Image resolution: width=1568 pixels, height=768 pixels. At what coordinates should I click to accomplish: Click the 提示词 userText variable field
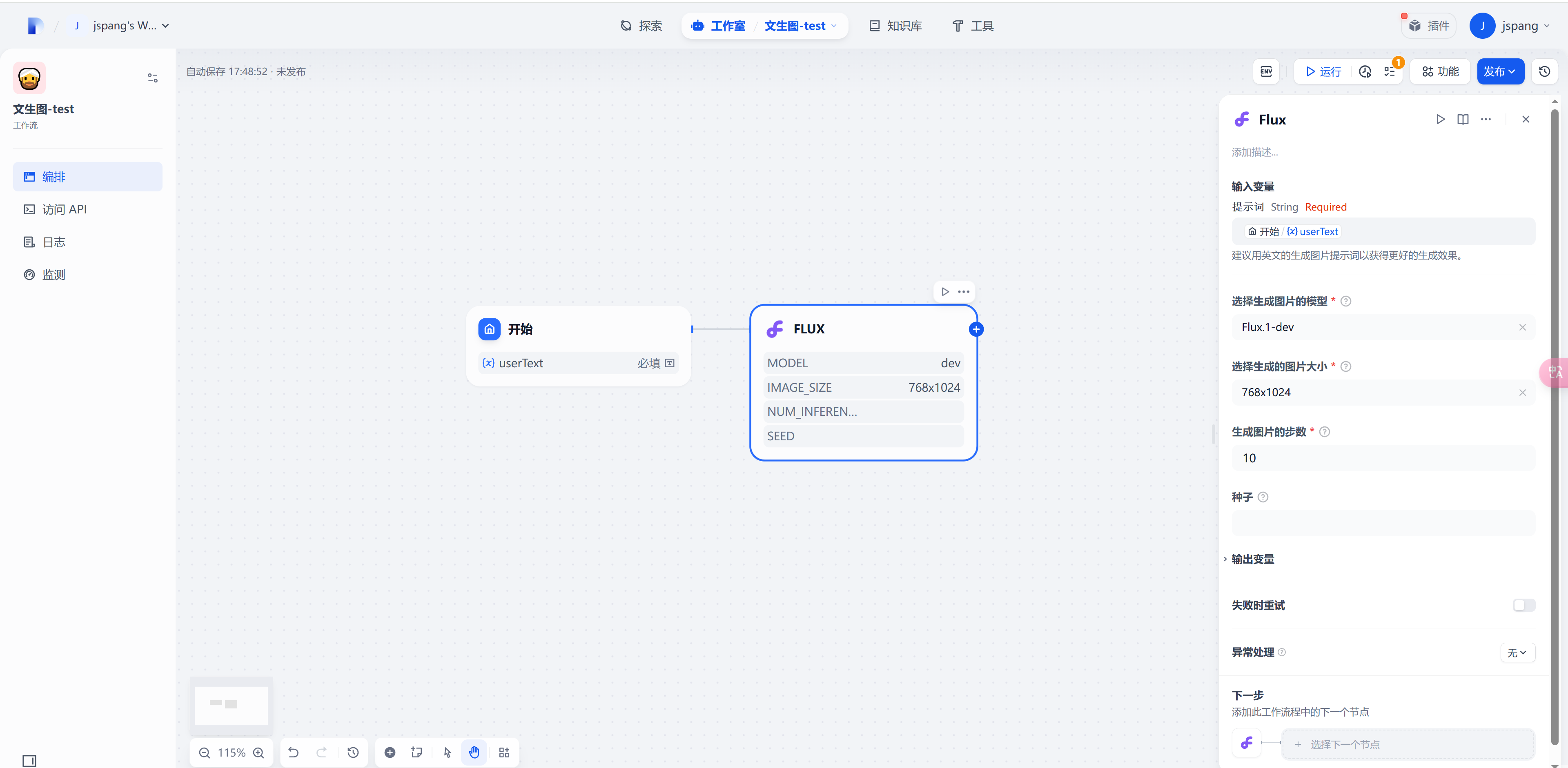tap(1383, 232)
